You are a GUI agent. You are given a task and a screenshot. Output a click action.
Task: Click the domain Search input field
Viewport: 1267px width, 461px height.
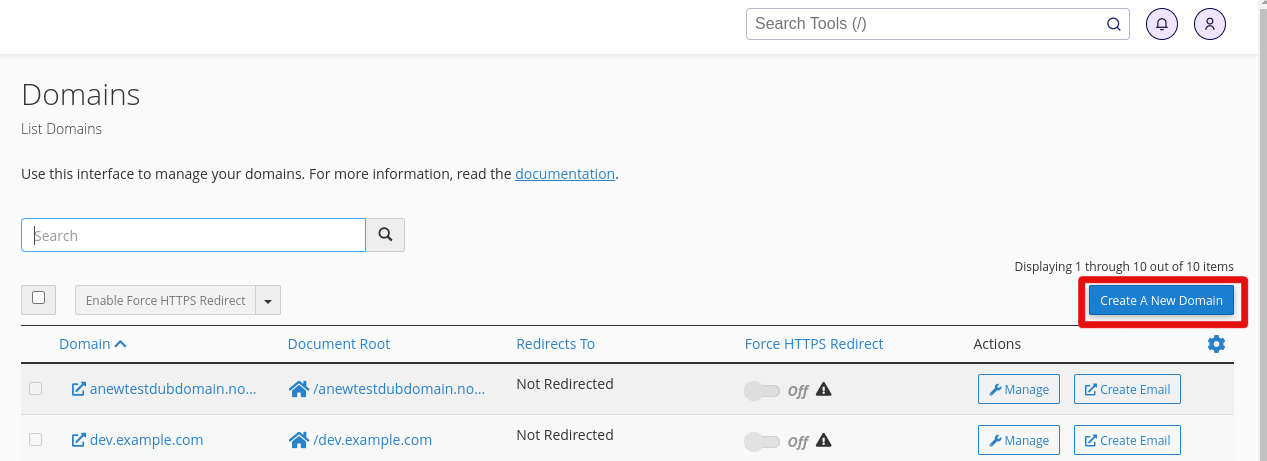[x=193, y=236]
